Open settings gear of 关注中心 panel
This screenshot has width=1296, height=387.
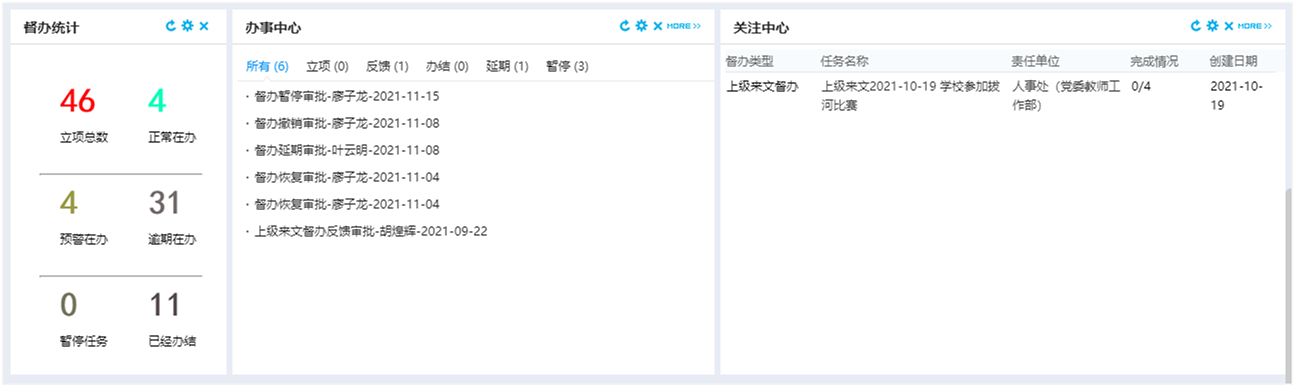[1212, 26]
